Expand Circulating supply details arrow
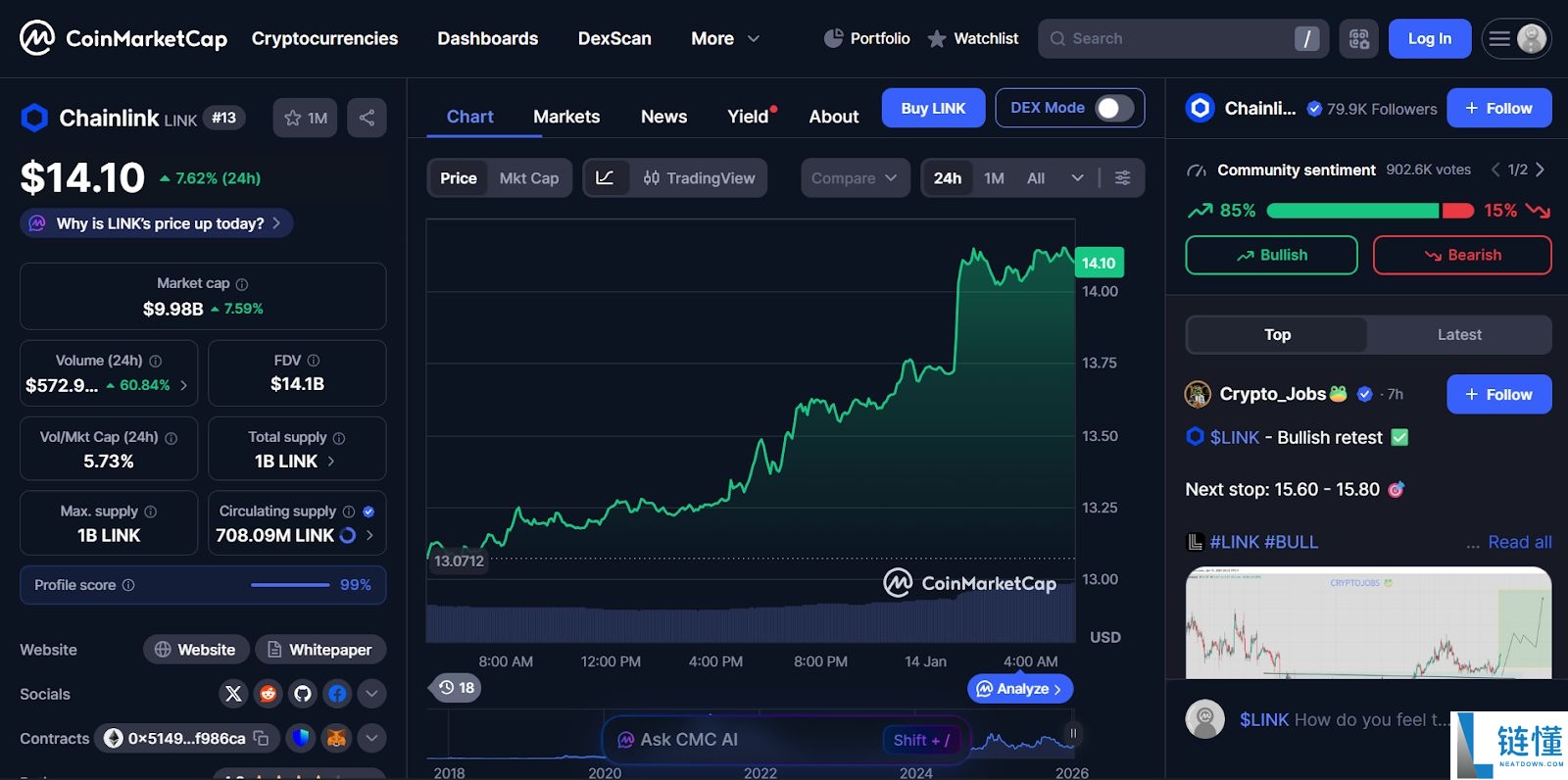The width and height of the screenshot is (1568, 780). click(x=369, y=535)
